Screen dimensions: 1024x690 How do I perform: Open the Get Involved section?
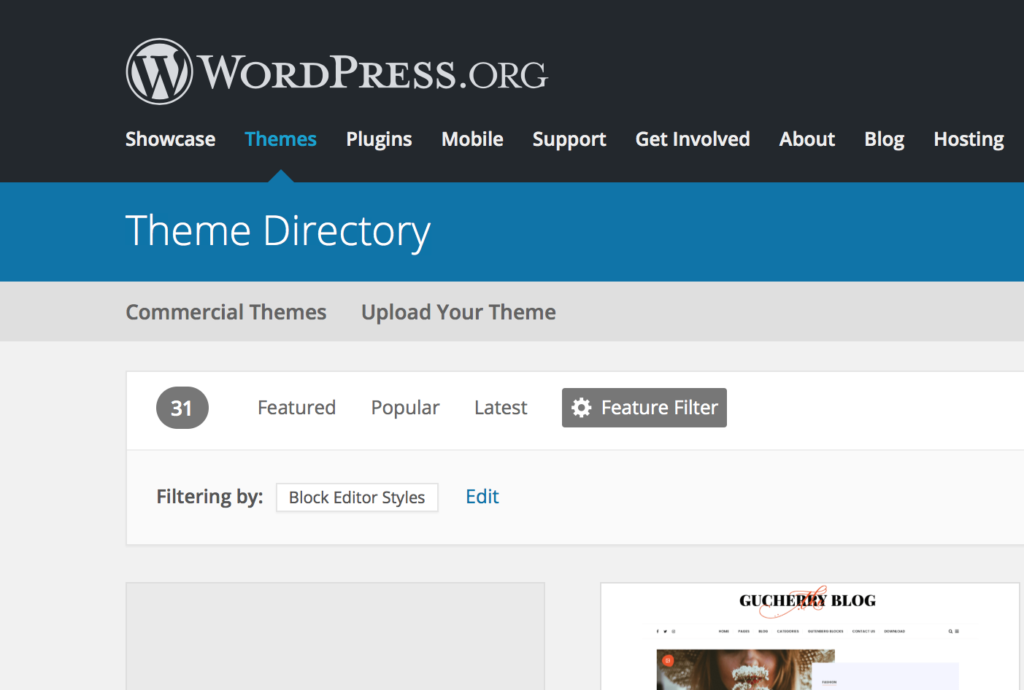(693, 139)
